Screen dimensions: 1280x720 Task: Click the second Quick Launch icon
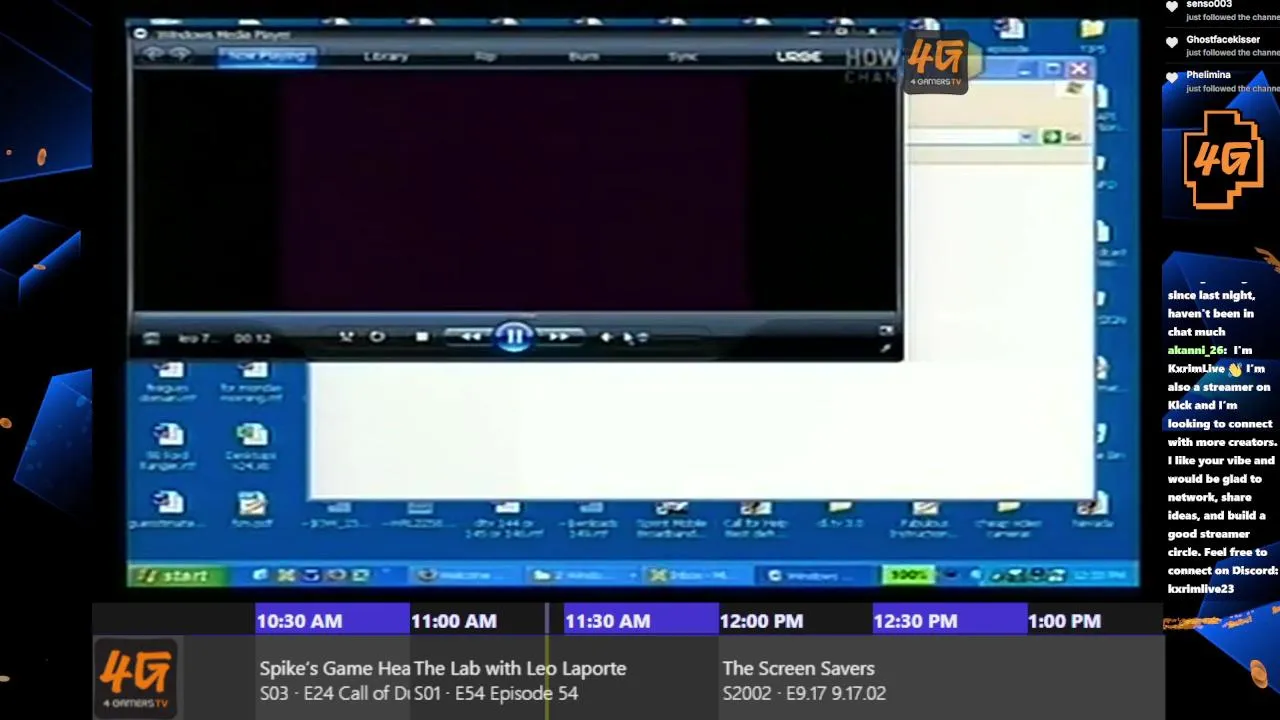pyautogui.click(x=286, y=575)
